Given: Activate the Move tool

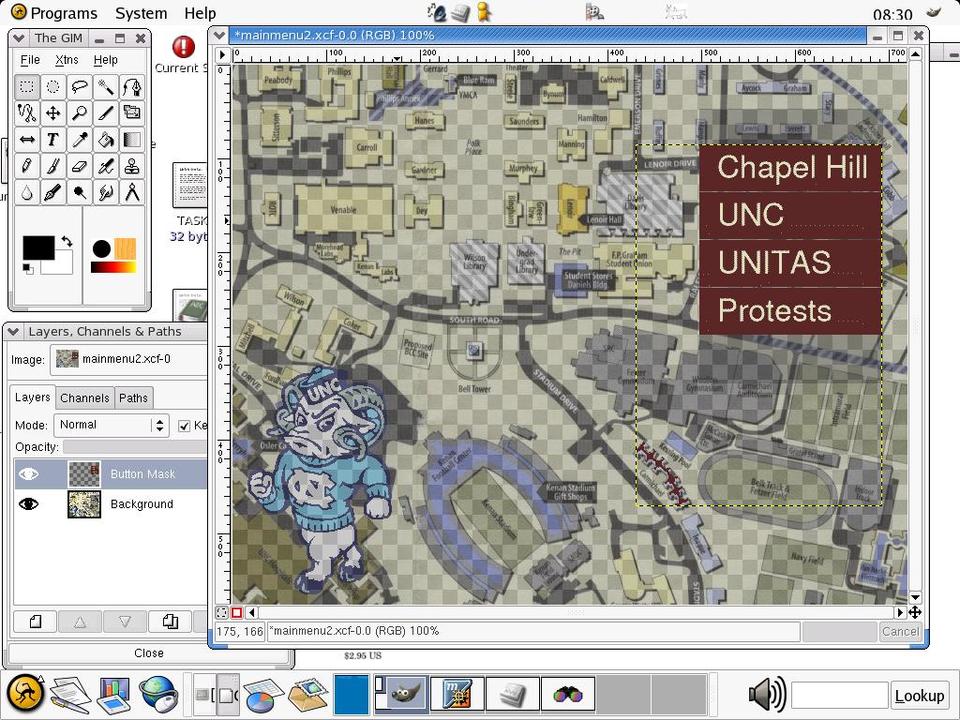Looking at the screenshot, I should click(x=53, y=113).
